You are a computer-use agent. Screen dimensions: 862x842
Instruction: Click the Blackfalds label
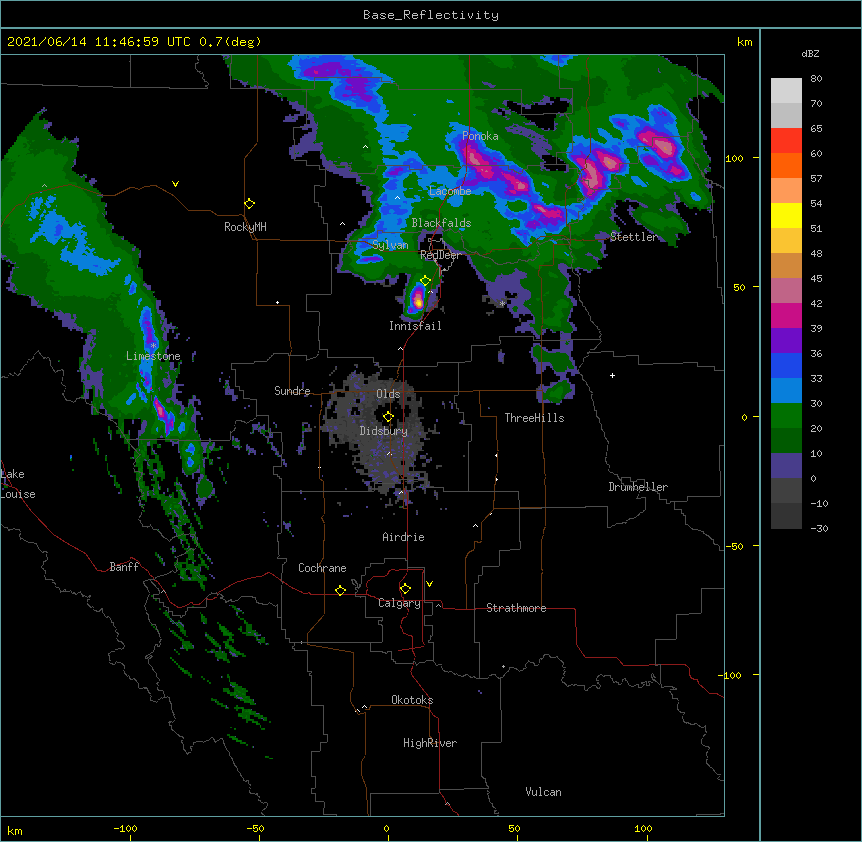pyautogui.click(x=441, y=223)
